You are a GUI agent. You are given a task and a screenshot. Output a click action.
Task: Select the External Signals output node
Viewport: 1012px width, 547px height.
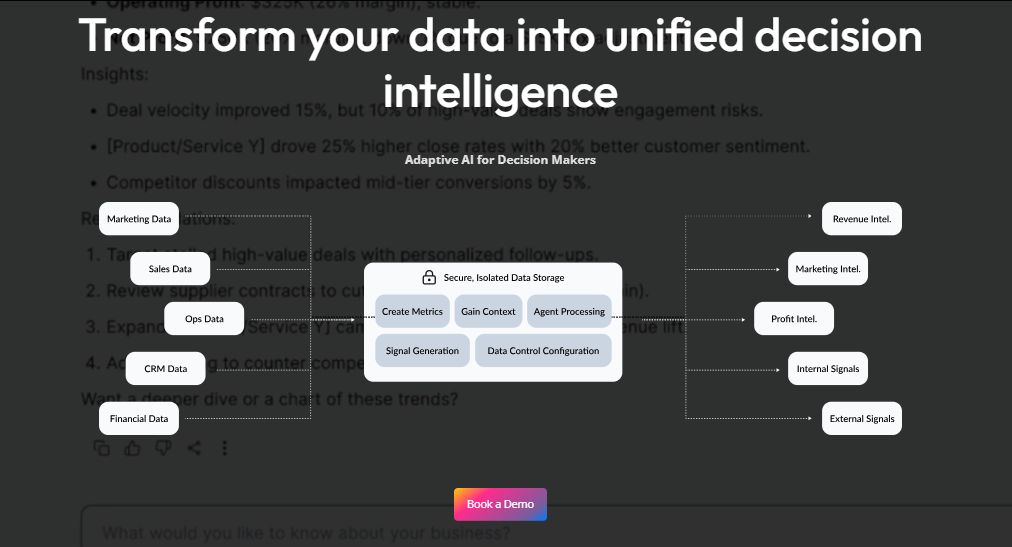click(861, 419)
